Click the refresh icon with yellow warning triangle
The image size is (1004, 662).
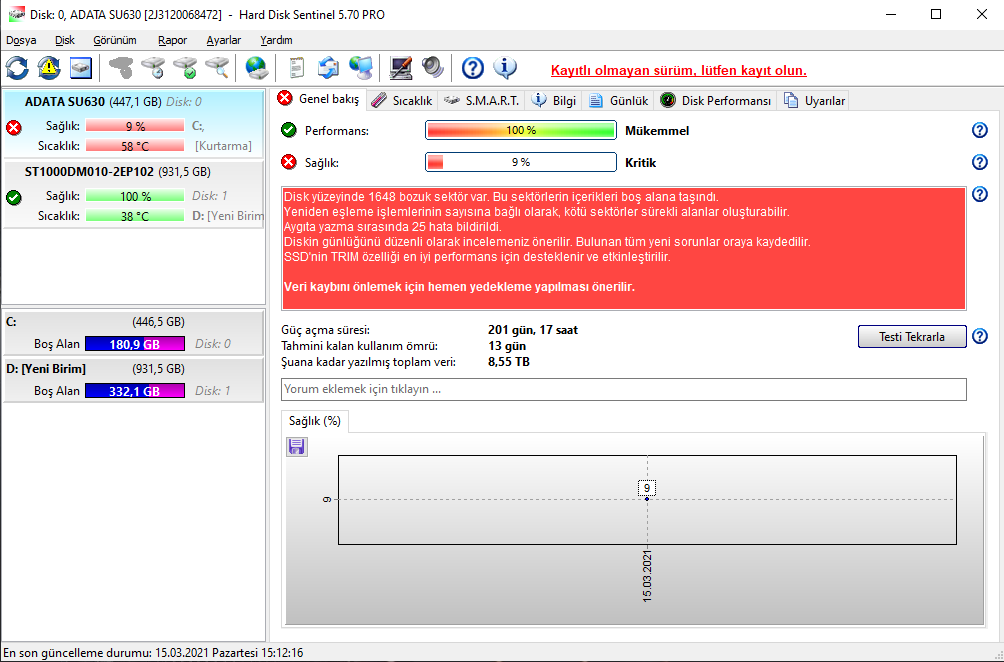point(49,68)
